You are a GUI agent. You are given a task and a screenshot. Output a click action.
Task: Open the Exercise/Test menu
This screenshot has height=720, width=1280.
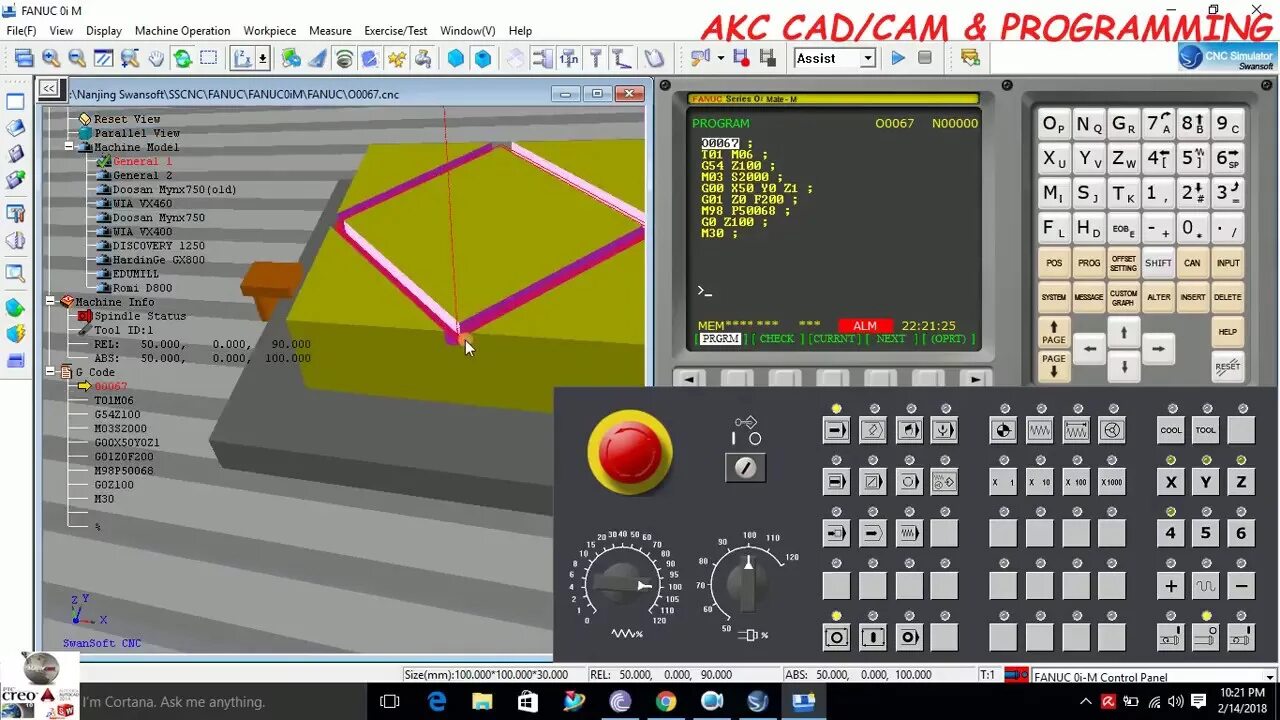[x=395, y=31]
